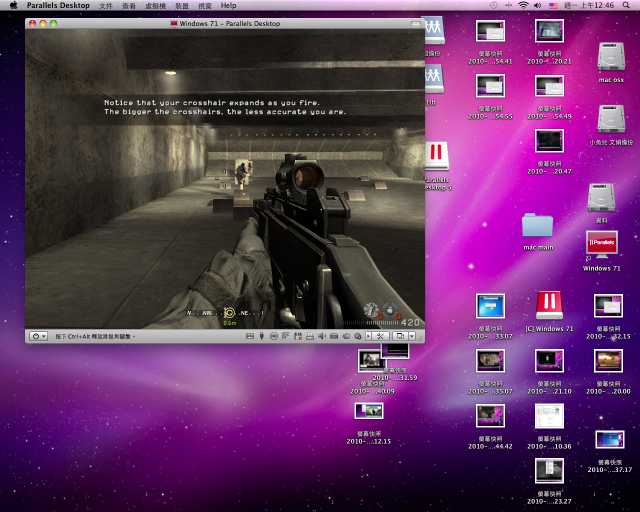
Task: Click the ammo count '420' in game
Action: tap(410, 323)
